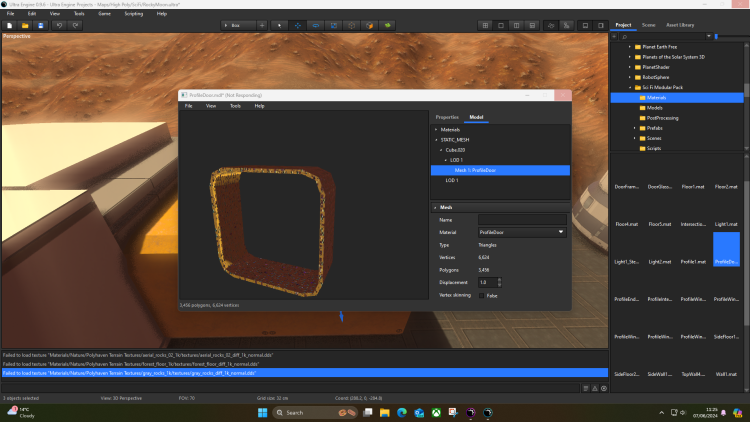Open the Scripting menu
Image resolution: width=750 pixels, height=422 pixels.
(x=133, y=14)
